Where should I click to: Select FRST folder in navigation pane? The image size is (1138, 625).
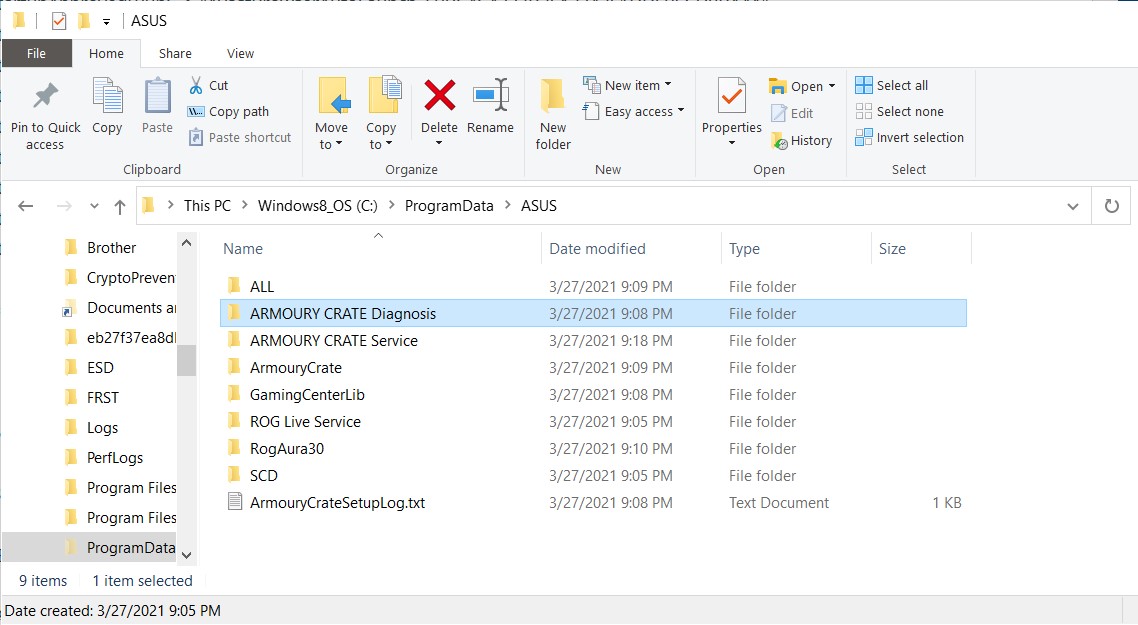pos(102,398)
